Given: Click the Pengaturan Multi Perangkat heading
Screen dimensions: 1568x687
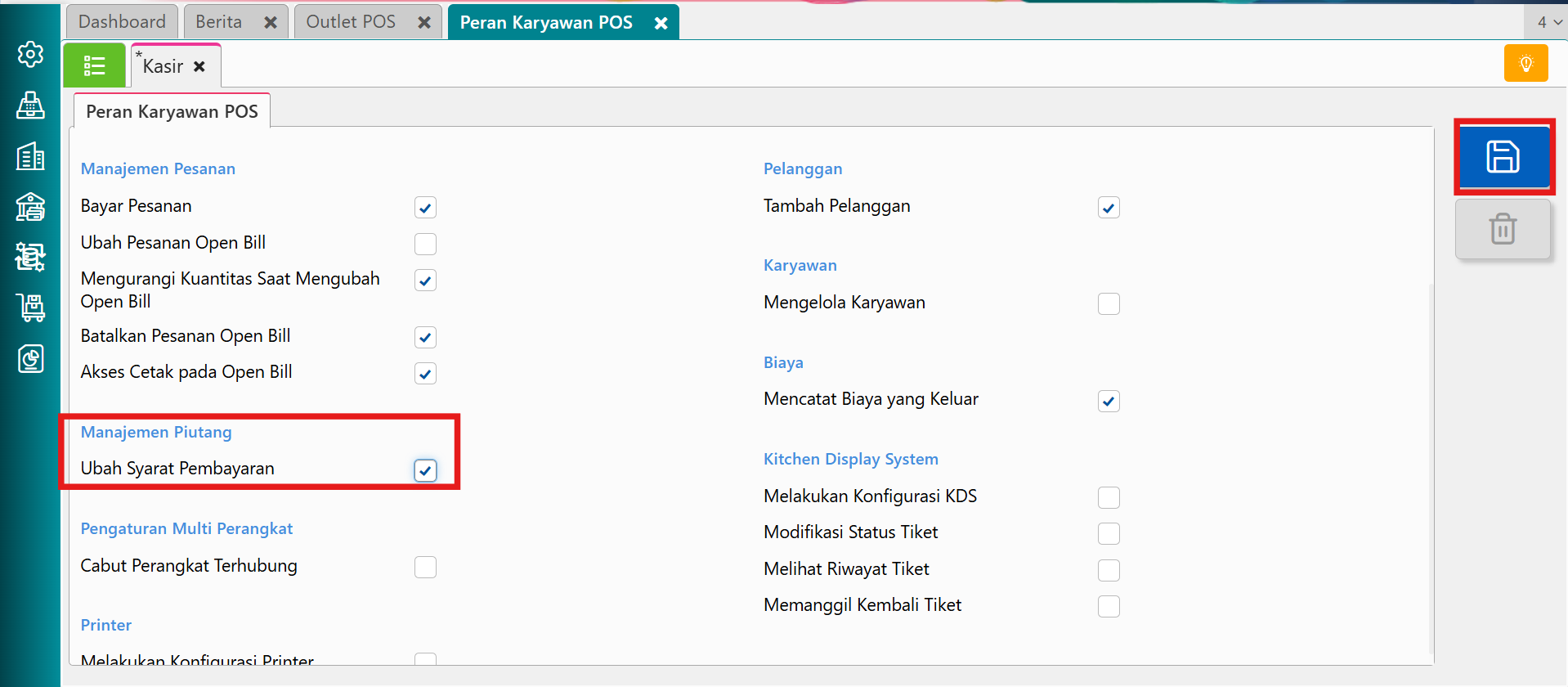Looking at the screenshot, I should click(186, 528).
